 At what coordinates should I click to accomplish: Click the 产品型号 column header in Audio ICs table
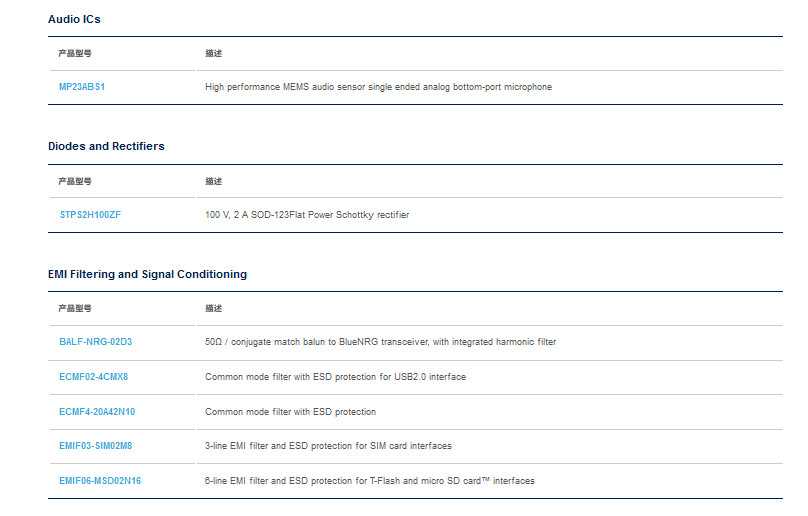click(75, 53)
